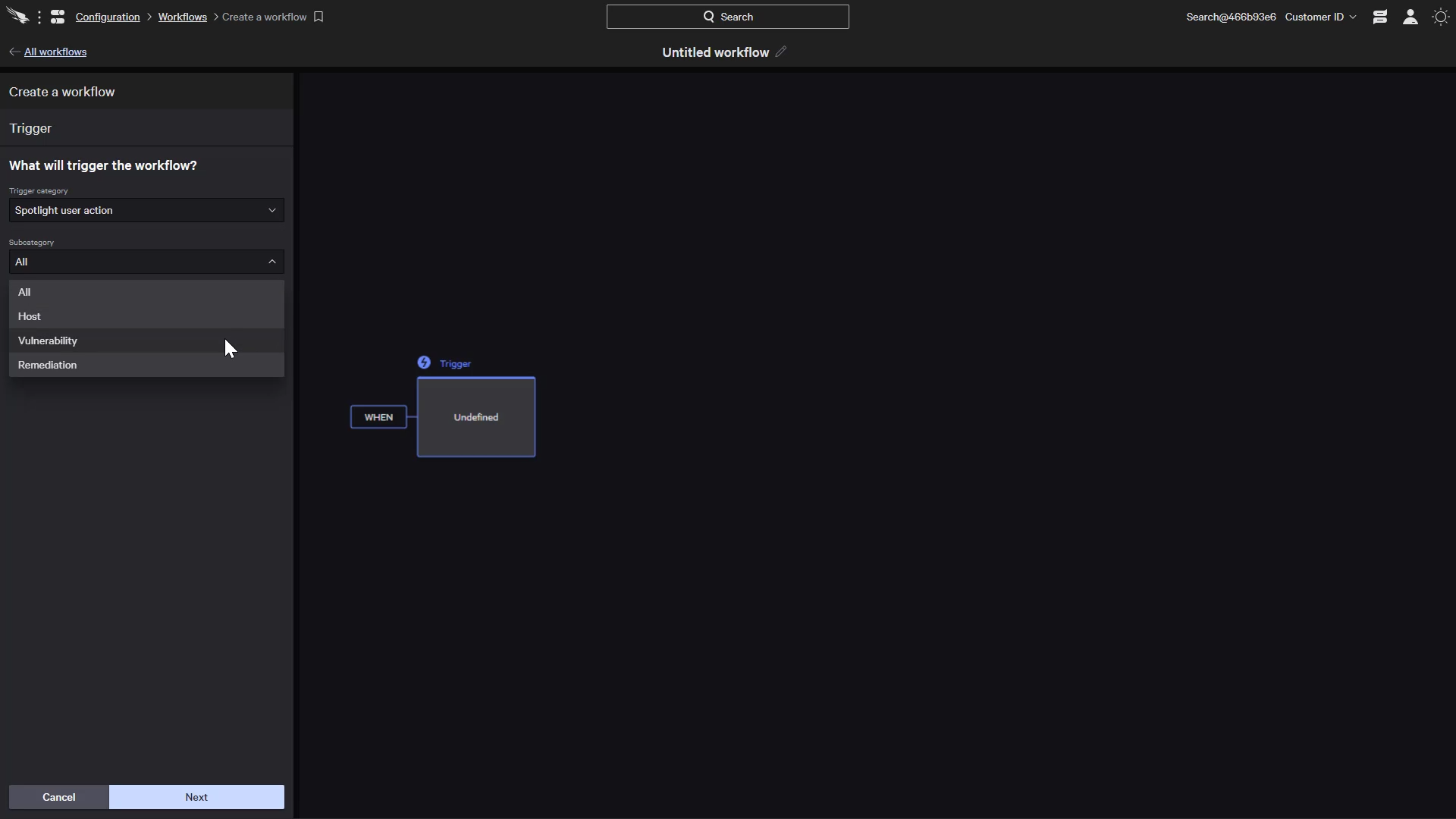Screen dimensions: 1456x819
Task: Click the CrowdStrike falcon logo icon
Action: 18,16
